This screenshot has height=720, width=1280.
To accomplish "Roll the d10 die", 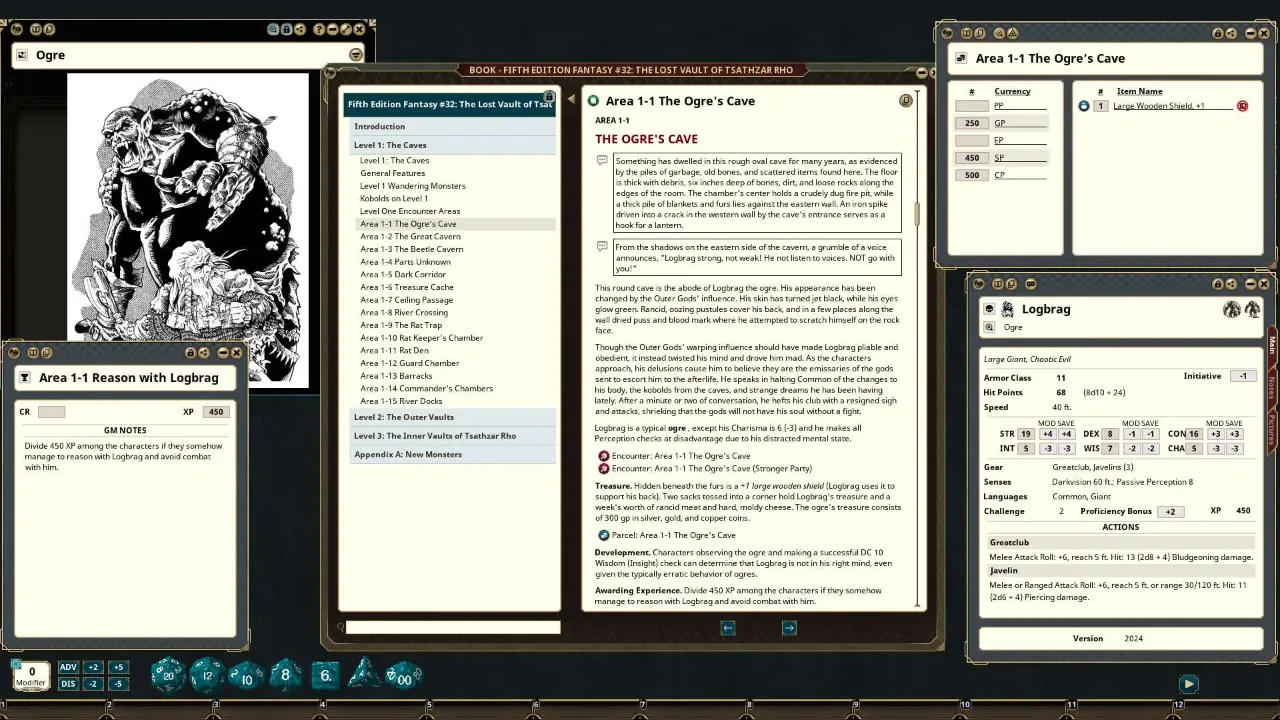I will (247, 676).
